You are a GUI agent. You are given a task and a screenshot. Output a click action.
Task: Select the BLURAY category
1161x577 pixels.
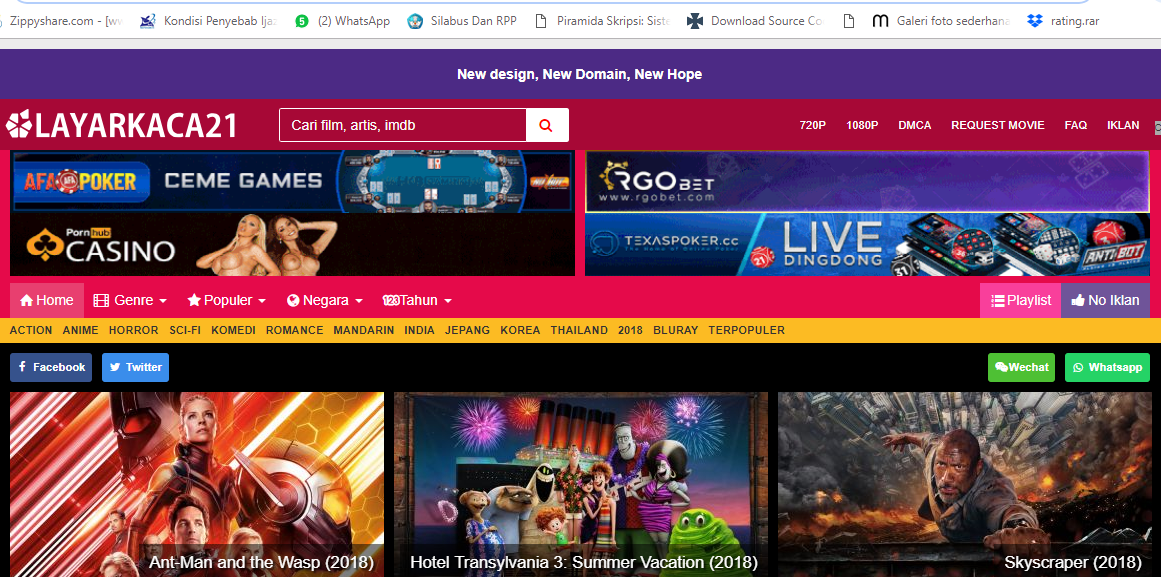675,330
